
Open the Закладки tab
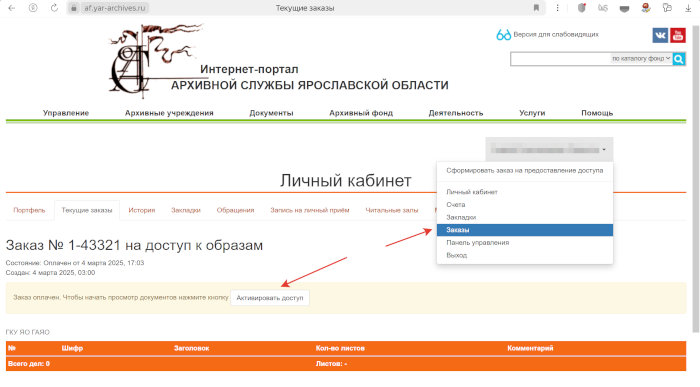pos(186,210)
